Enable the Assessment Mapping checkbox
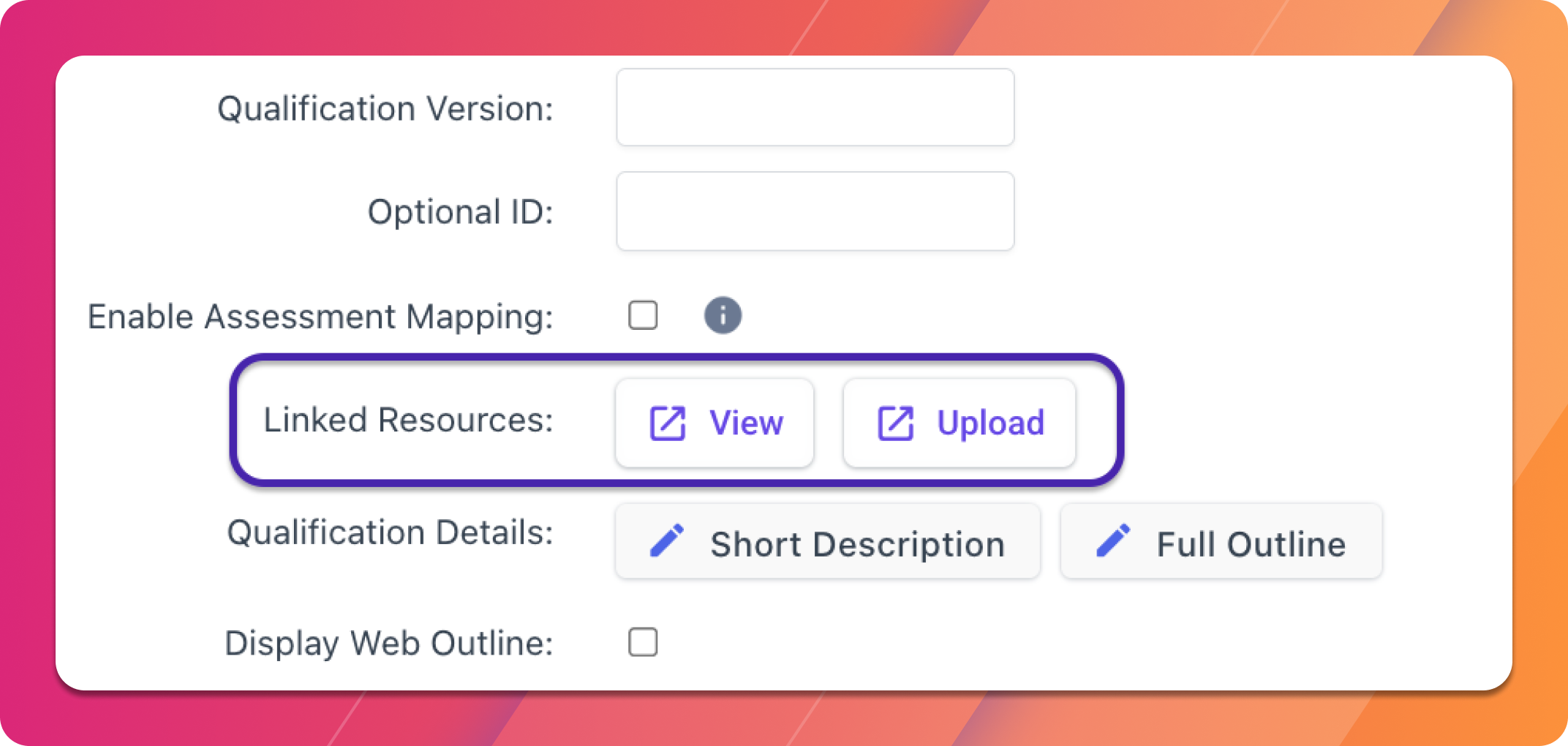Image resolution: width=1568 pixels, height=746 pixels. click(x=643, y=315)
